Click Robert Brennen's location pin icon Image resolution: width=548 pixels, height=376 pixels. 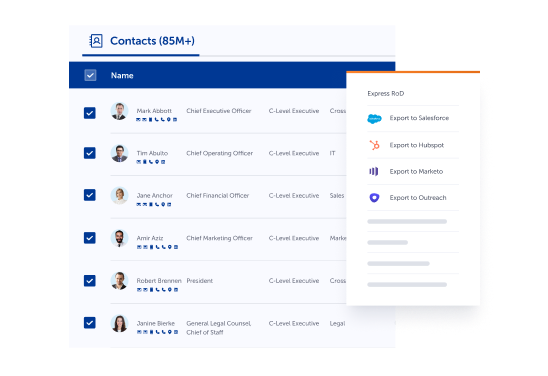pyautogui.click(x=170, y=290)
